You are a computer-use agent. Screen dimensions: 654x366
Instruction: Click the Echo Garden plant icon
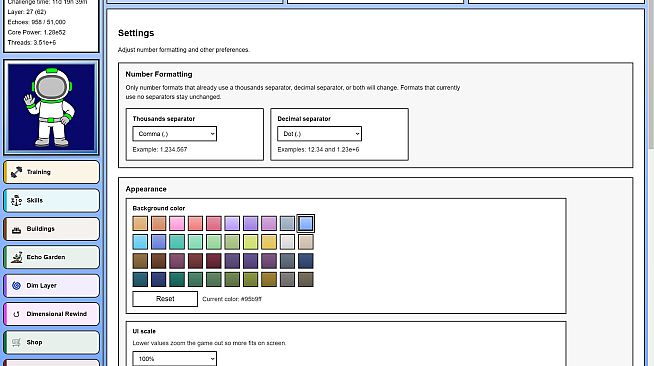16,257
